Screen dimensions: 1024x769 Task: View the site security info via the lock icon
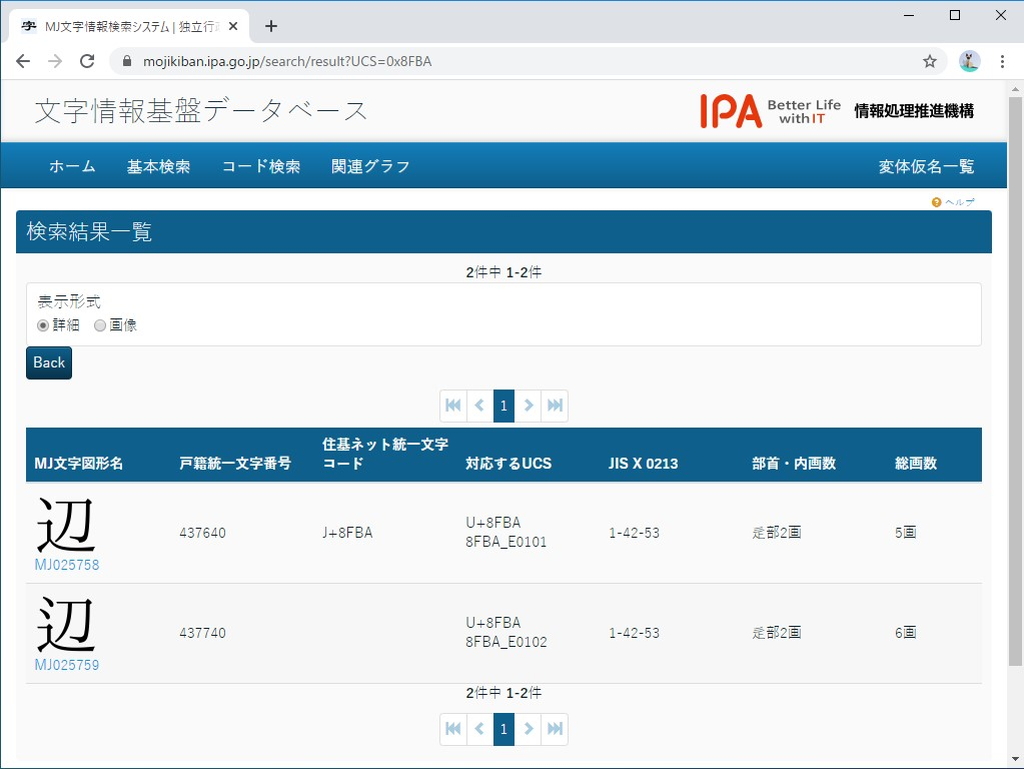[x=126, y=61]
